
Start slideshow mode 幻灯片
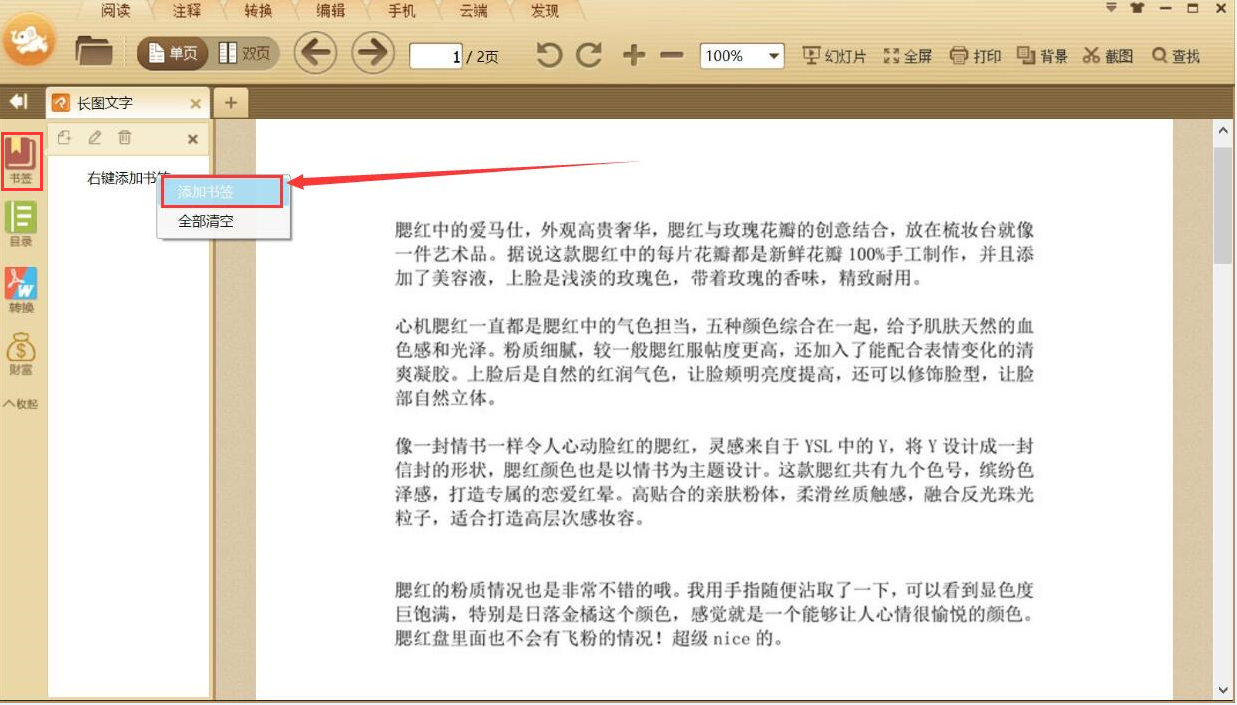834,56
